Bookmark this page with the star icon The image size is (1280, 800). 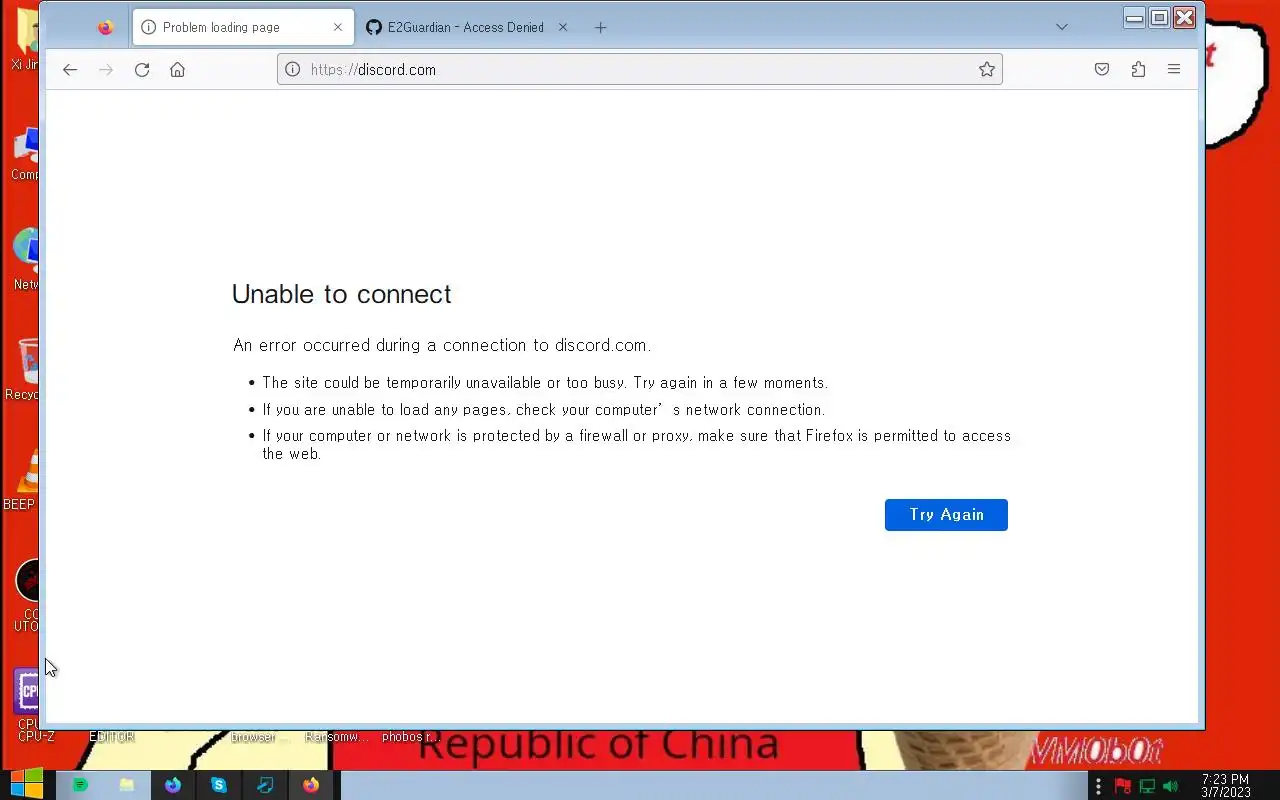(987, 70)
